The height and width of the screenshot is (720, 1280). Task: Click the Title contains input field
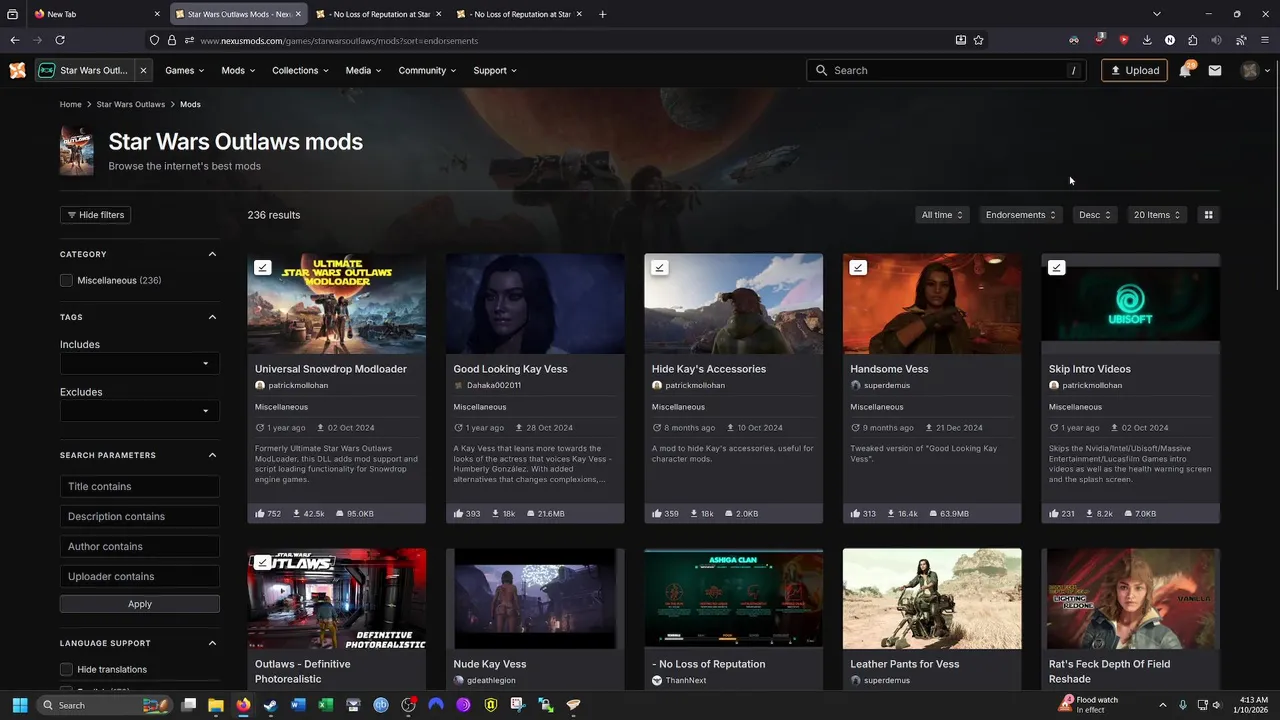[x=140, y=486]
